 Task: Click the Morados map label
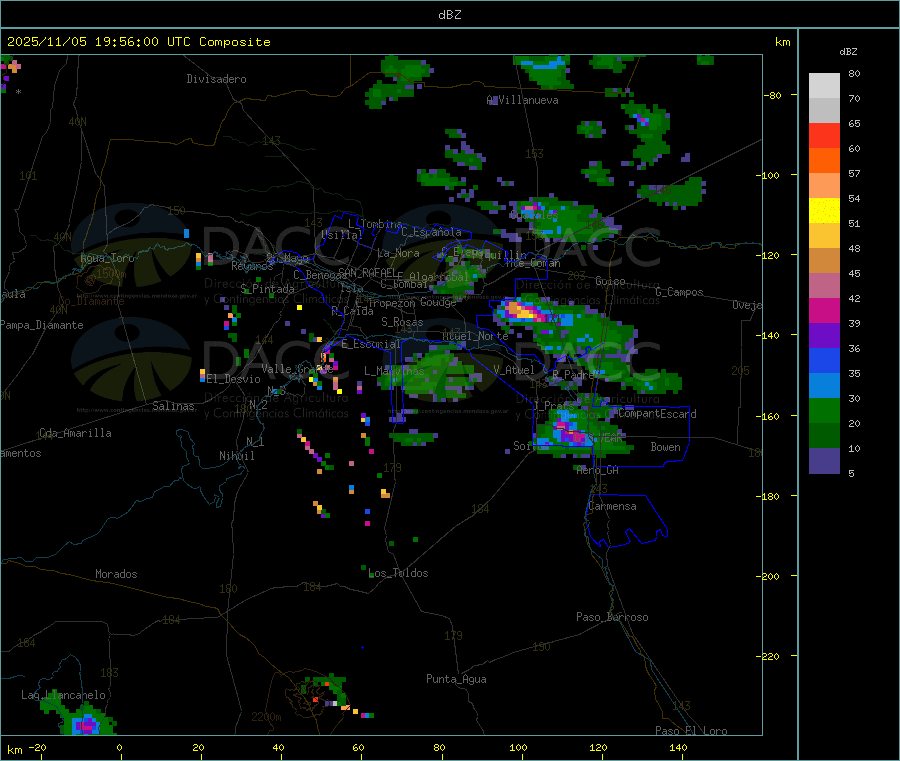pos(116,574)
